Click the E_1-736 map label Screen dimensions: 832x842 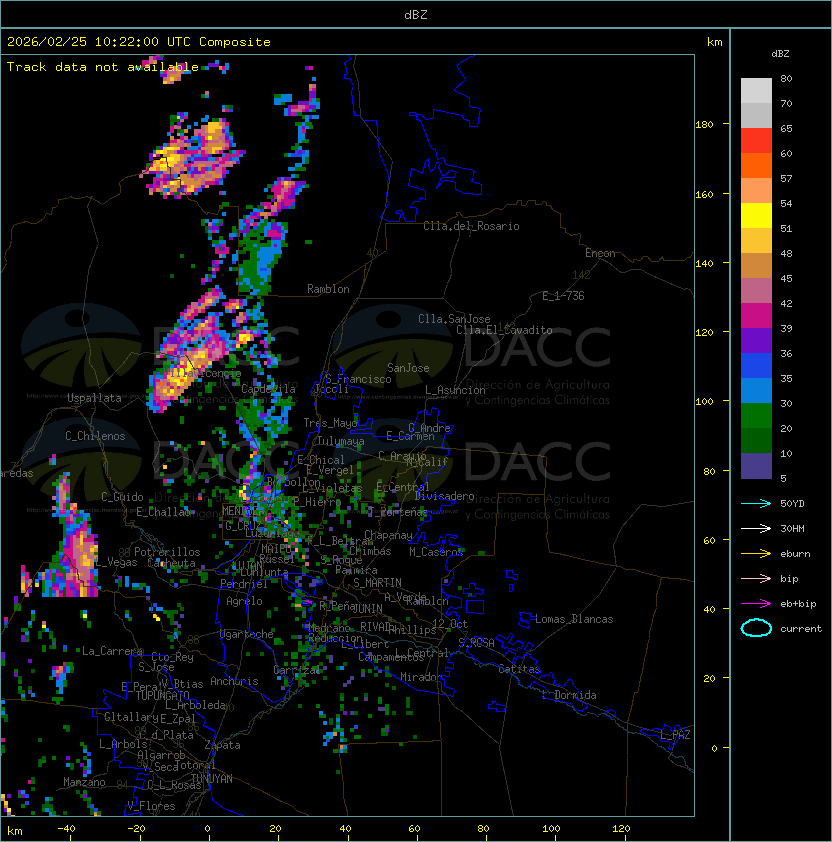(563, 296)
